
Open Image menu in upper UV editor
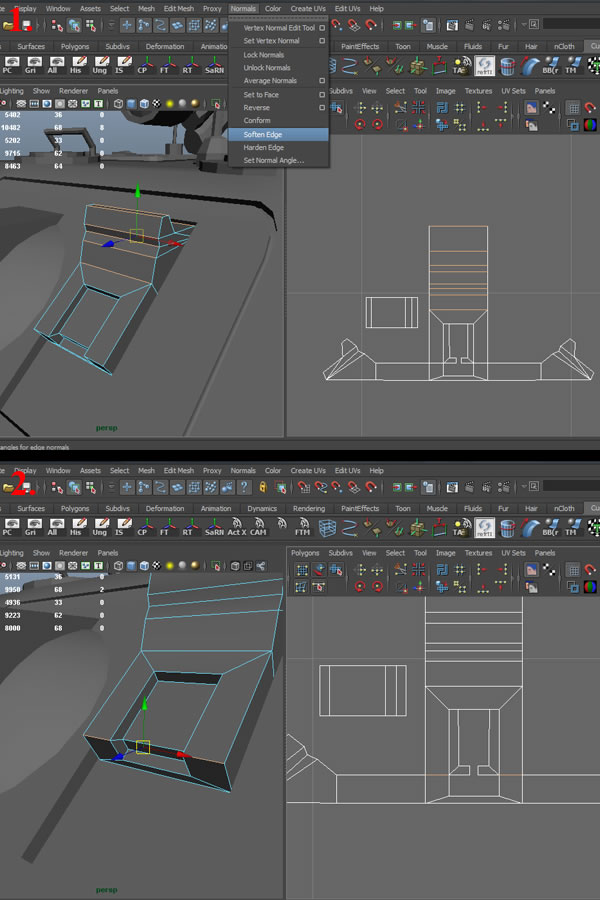tap(446, 91)
